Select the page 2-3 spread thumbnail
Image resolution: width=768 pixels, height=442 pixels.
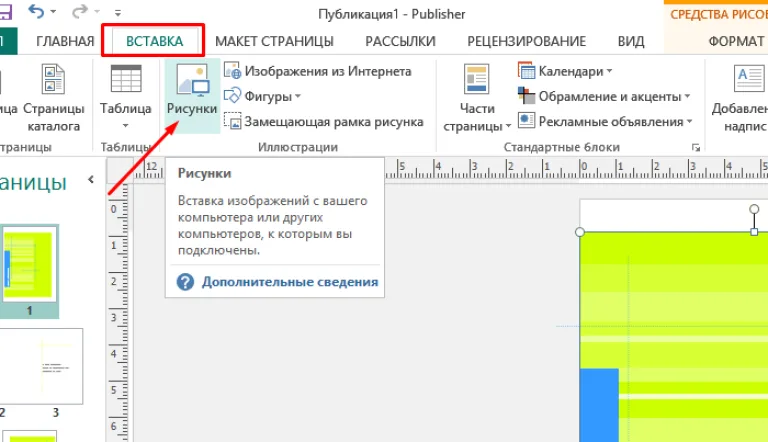[x=41, y=366]
